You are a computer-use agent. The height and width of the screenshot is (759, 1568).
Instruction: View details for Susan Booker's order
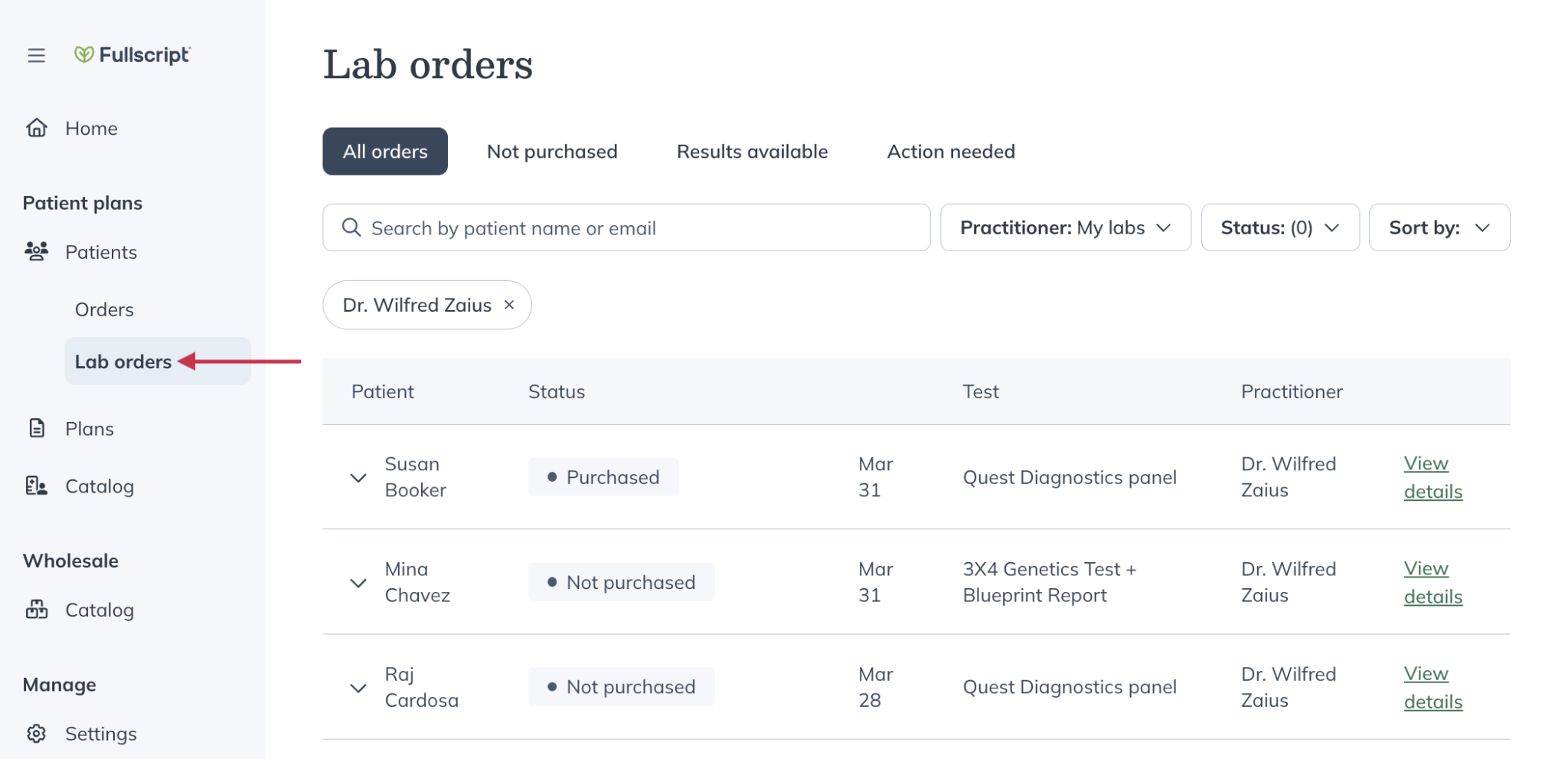click(1432, 476)
